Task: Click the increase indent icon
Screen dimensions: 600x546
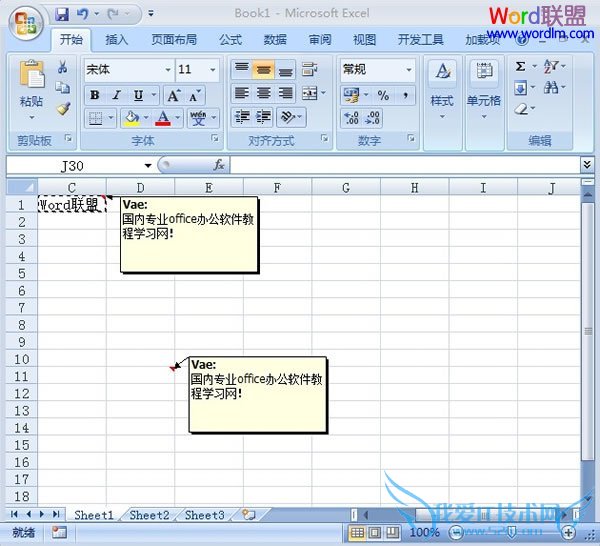Action: click(263, 117)
